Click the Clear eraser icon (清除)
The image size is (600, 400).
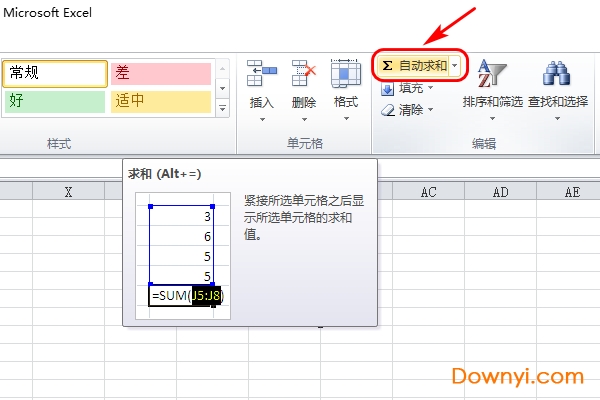(389, 109)
